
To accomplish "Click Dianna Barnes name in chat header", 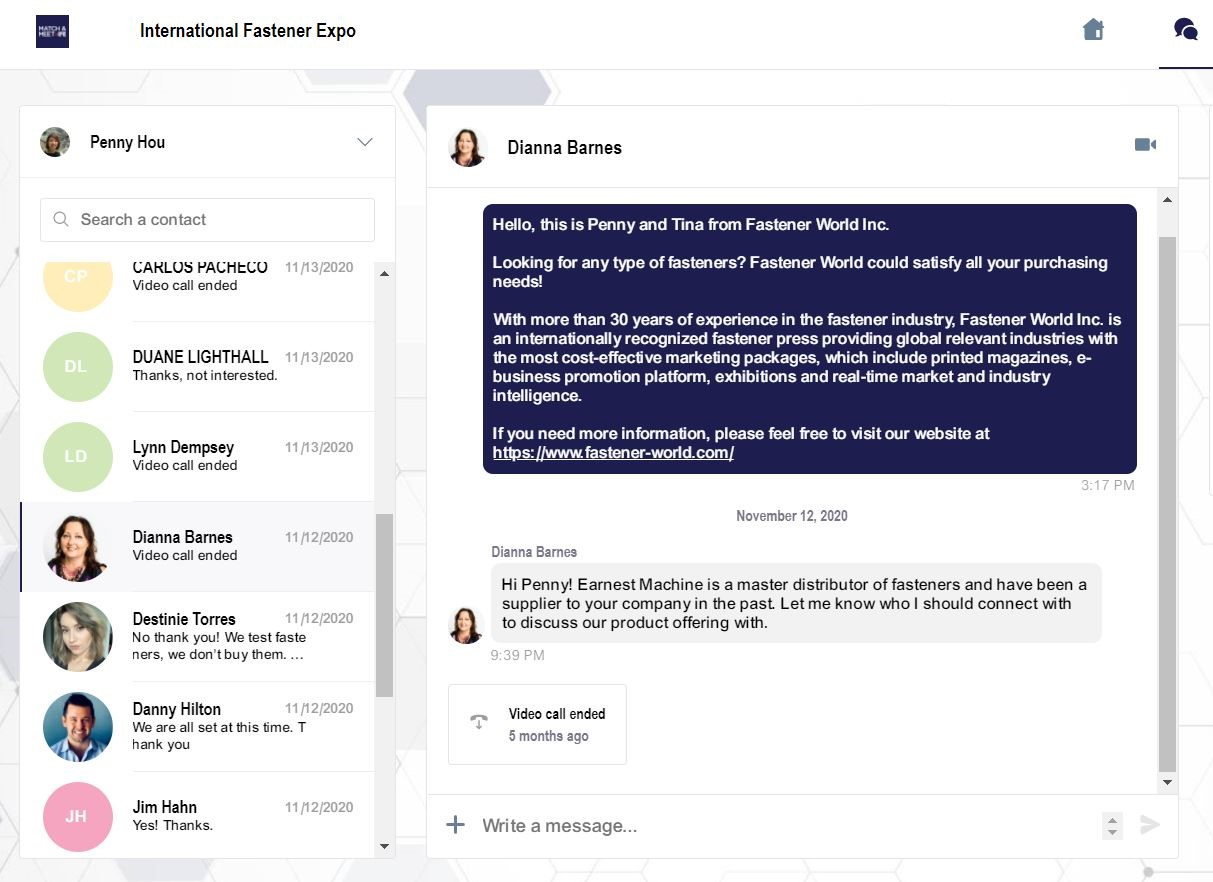I will coord(564,147).
